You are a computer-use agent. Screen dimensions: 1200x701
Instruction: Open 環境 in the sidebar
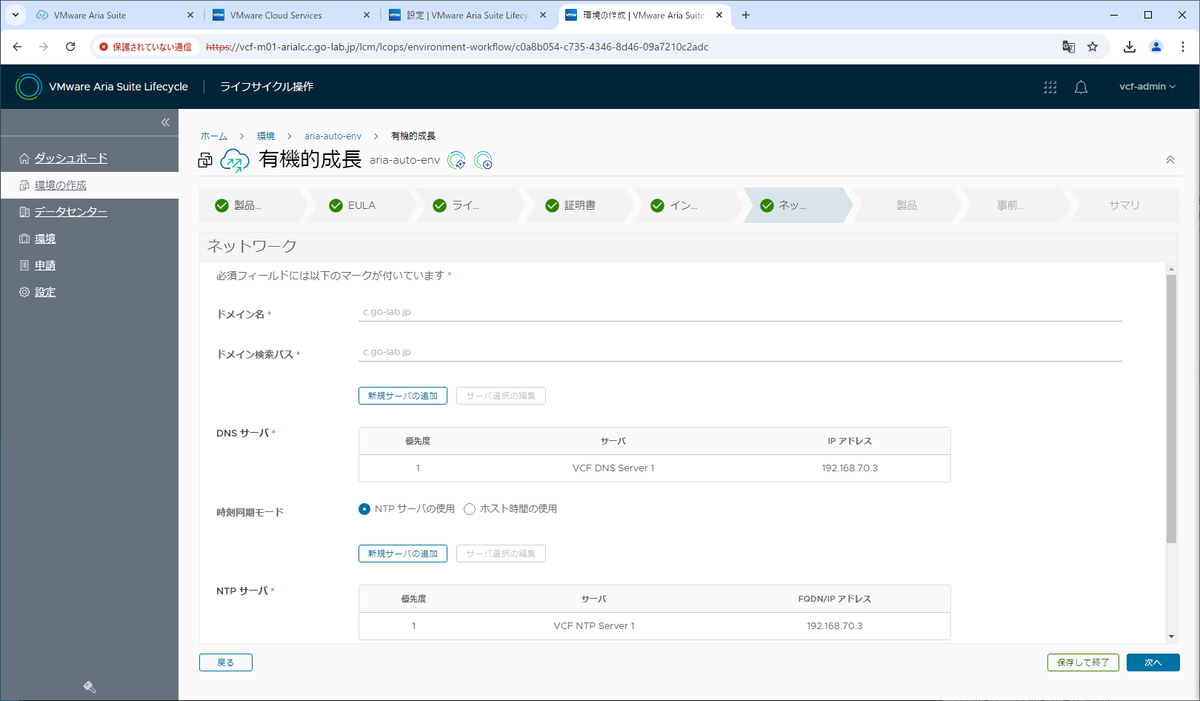(45, 239)
